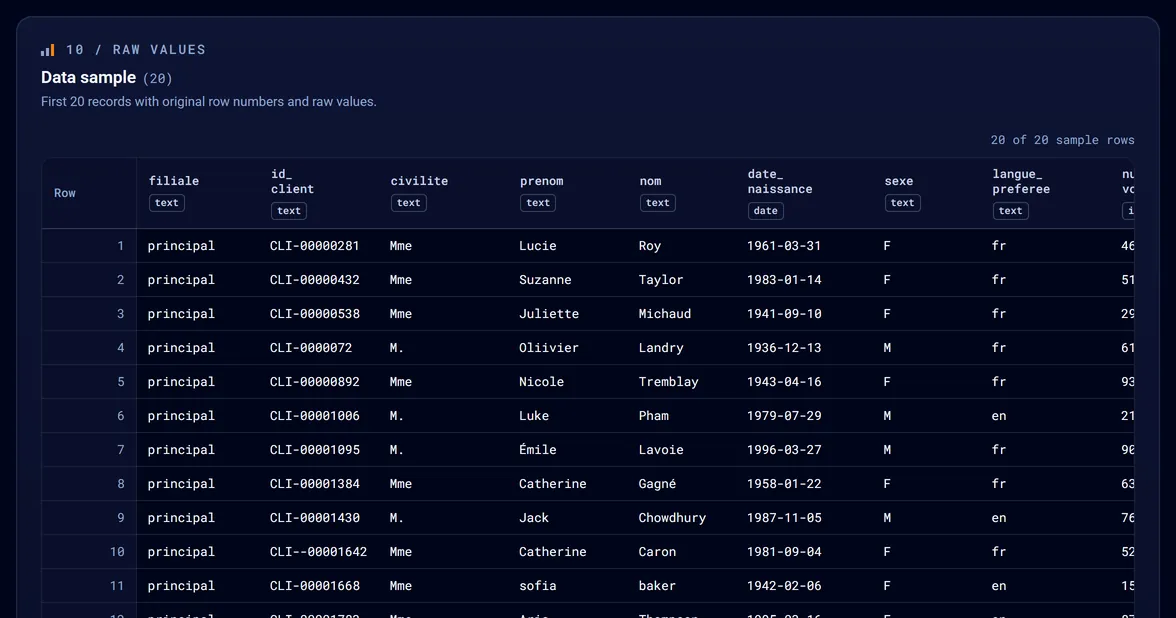Click prenom cell Émile
The image size is (1176, 618).
[x=538, y=449]
